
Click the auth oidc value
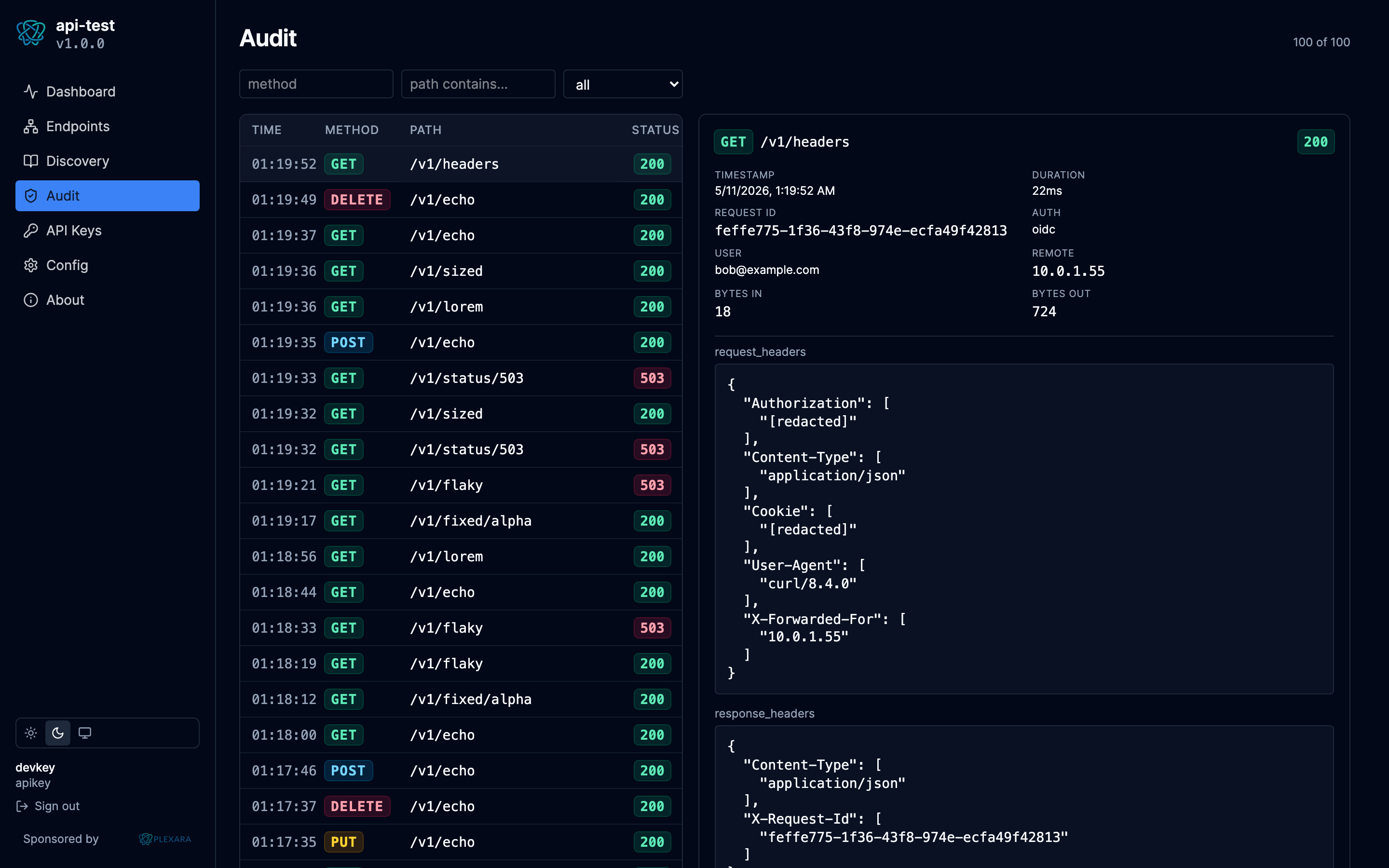point(1044,230)
